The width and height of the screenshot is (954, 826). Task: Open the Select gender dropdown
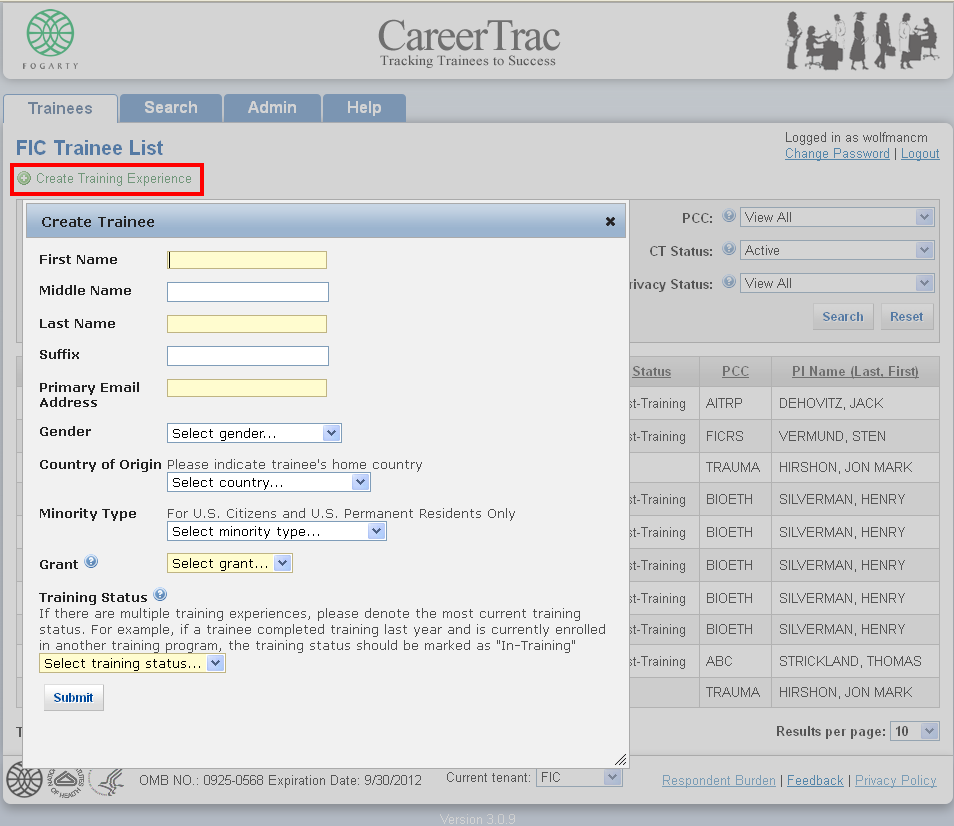point(254,434)
